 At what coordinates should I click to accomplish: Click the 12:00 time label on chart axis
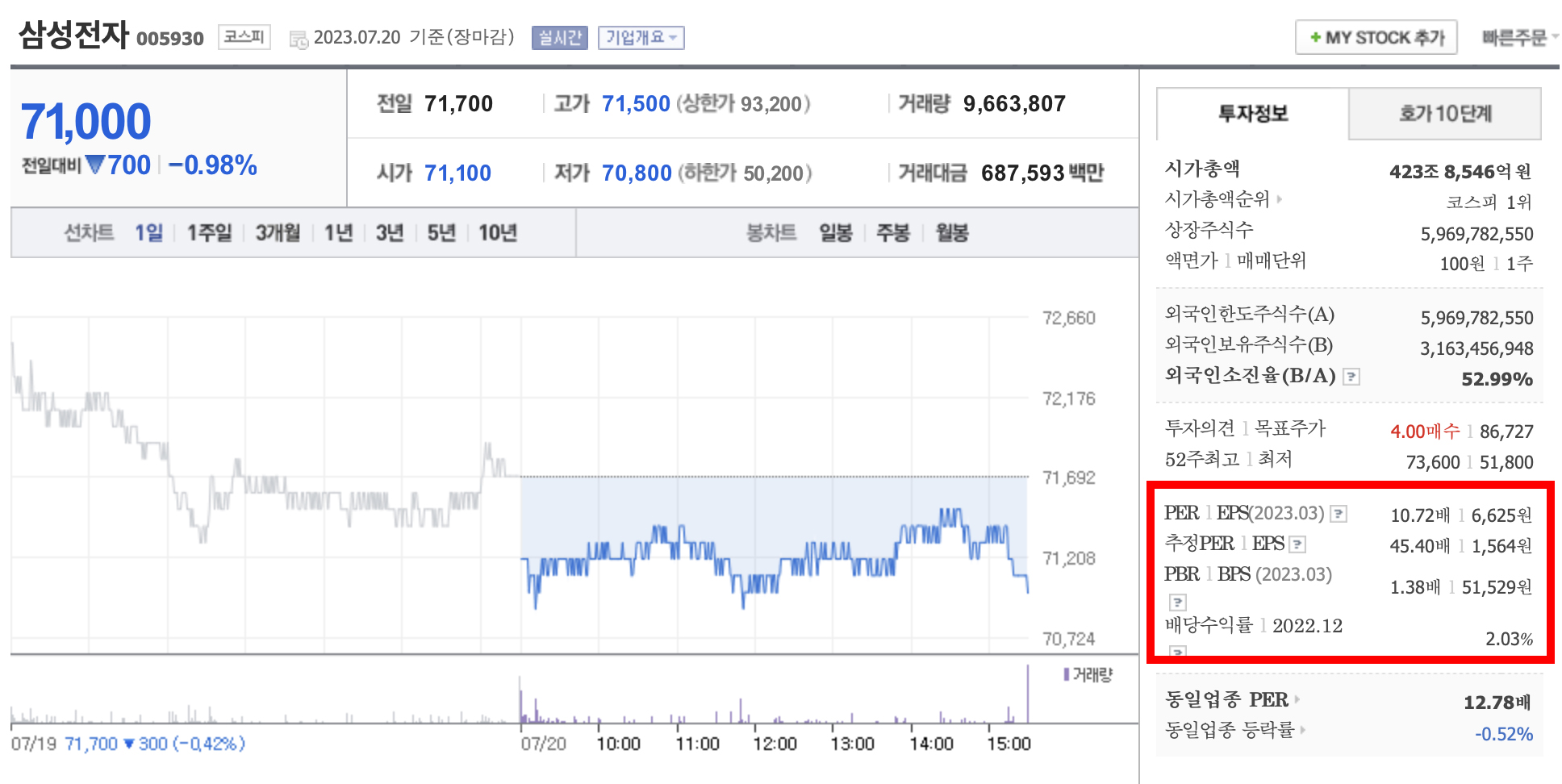(x=775, y=744)
